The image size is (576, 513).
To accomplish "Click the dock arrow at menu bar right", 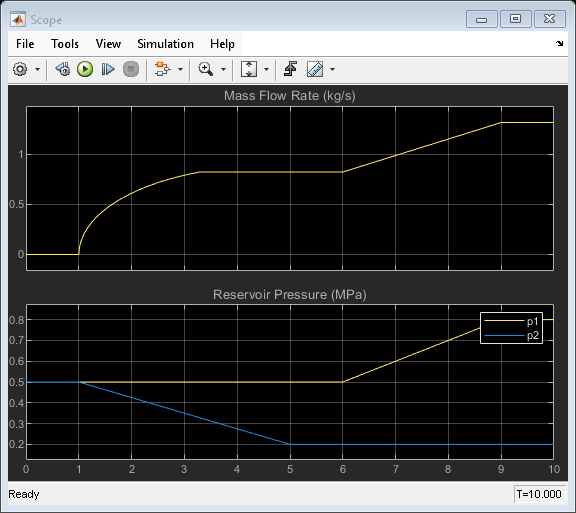I will [559, 44].
